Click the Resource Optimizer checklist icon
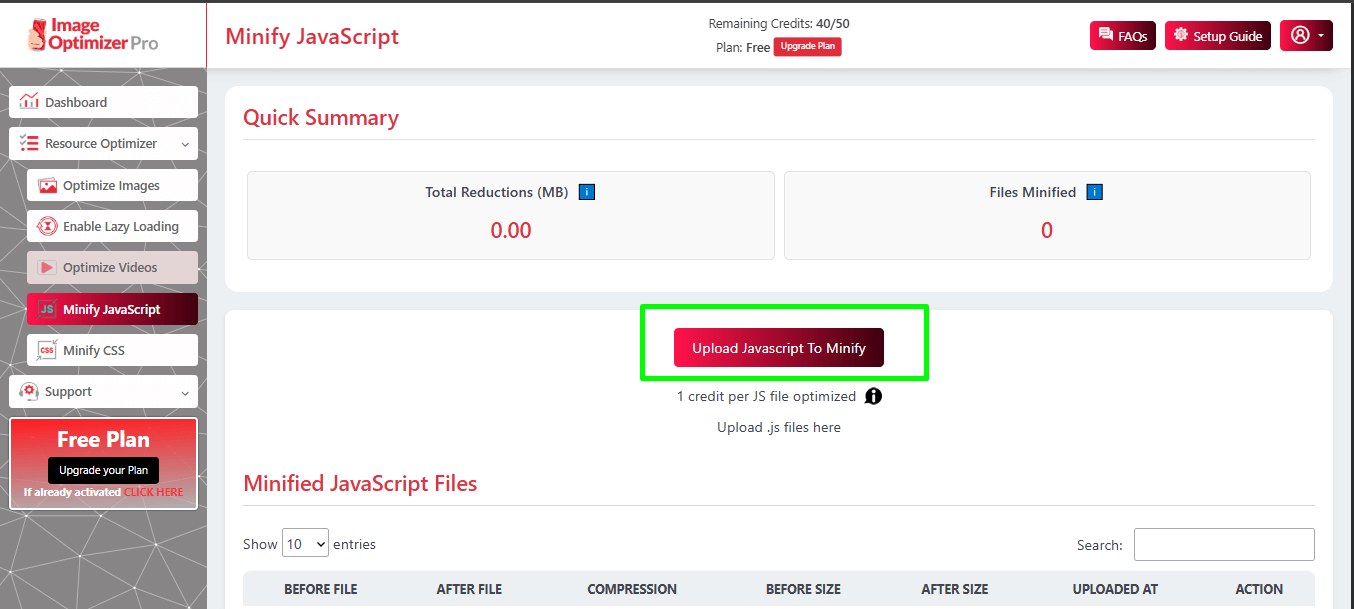Screen dimensions: 1354x609 coord(29,143)
